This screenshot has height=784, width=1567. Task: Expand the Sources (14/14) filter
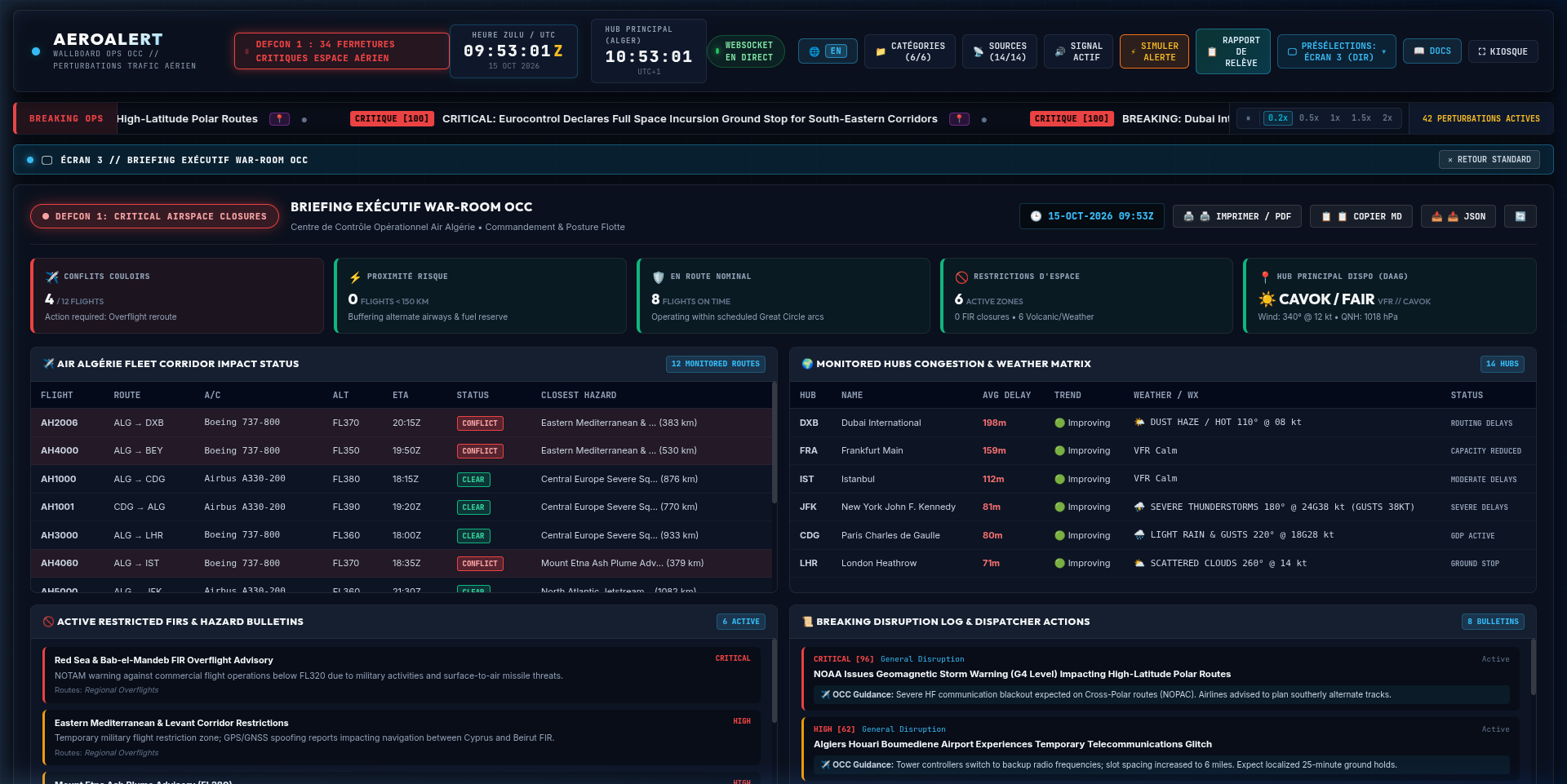[1000, 51]
